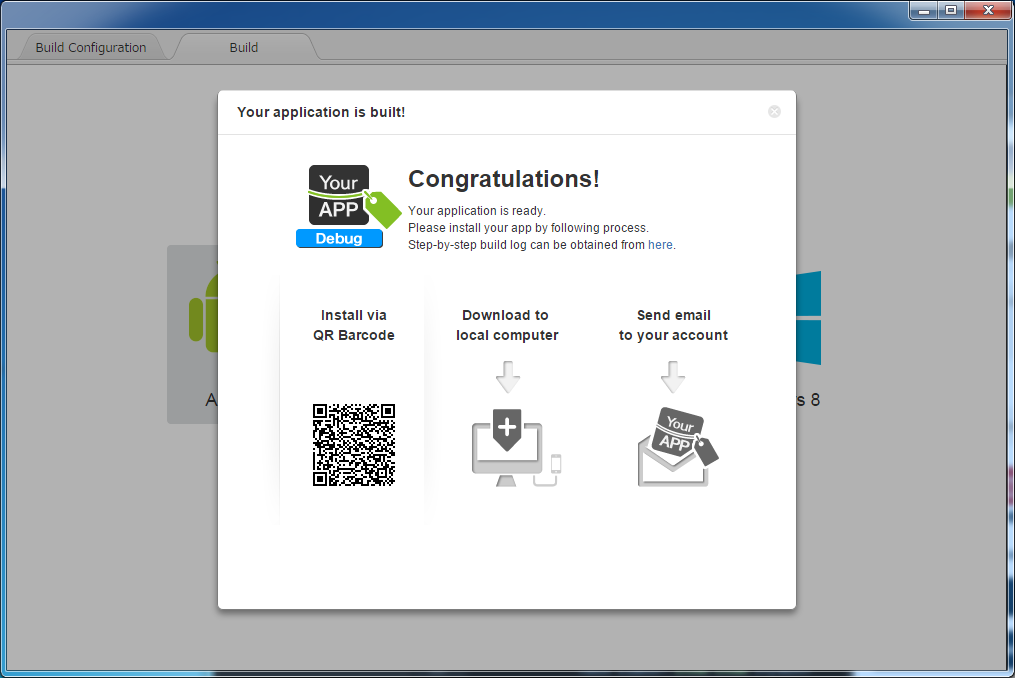Viewport: 1015px width, 678px height.
Task: Click 'Download to local computer' text
Action: coord(507,325)
